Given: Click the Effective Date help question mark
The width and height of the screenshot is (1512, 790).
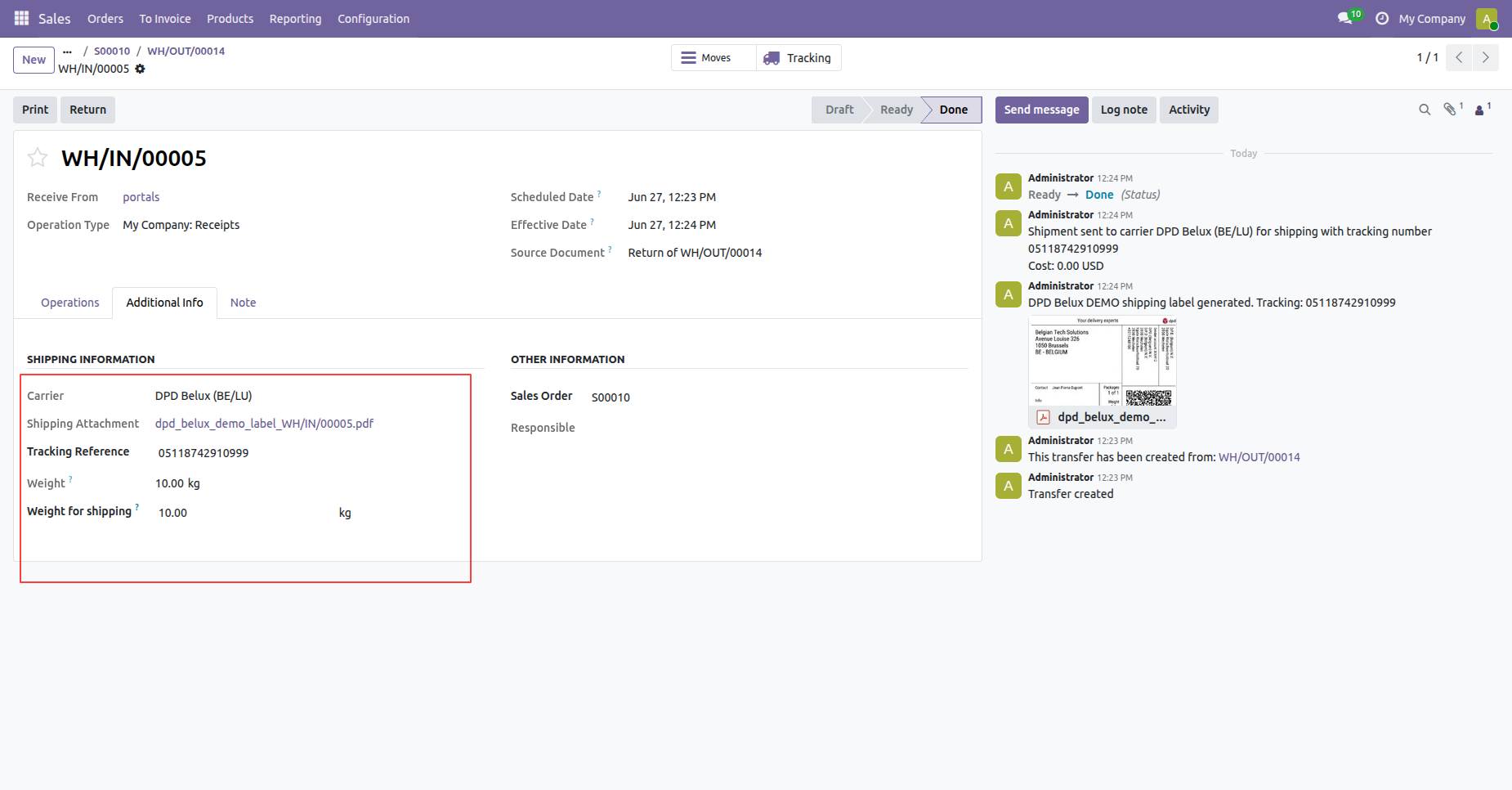Looking at the screenshot, I should 592,222.
